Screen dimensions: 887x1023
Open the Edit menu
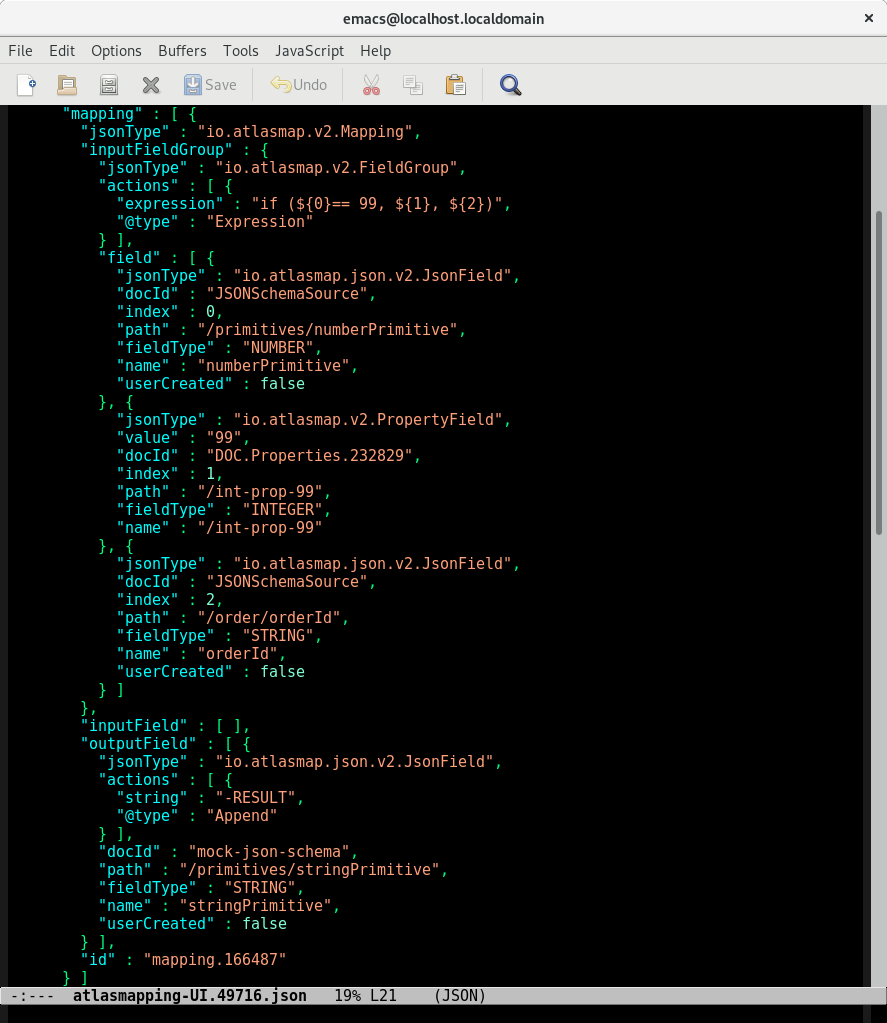[62, 50]
